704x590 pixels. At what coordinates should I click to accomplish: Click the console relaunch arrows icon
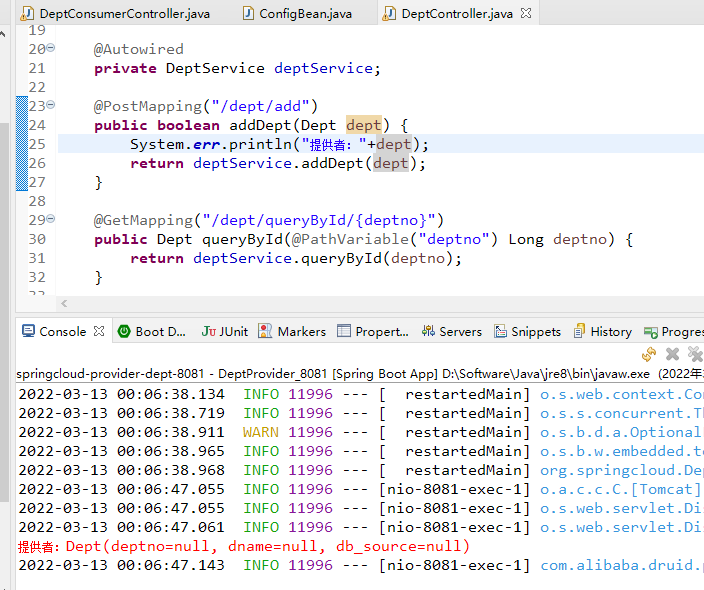coord(649,354)
